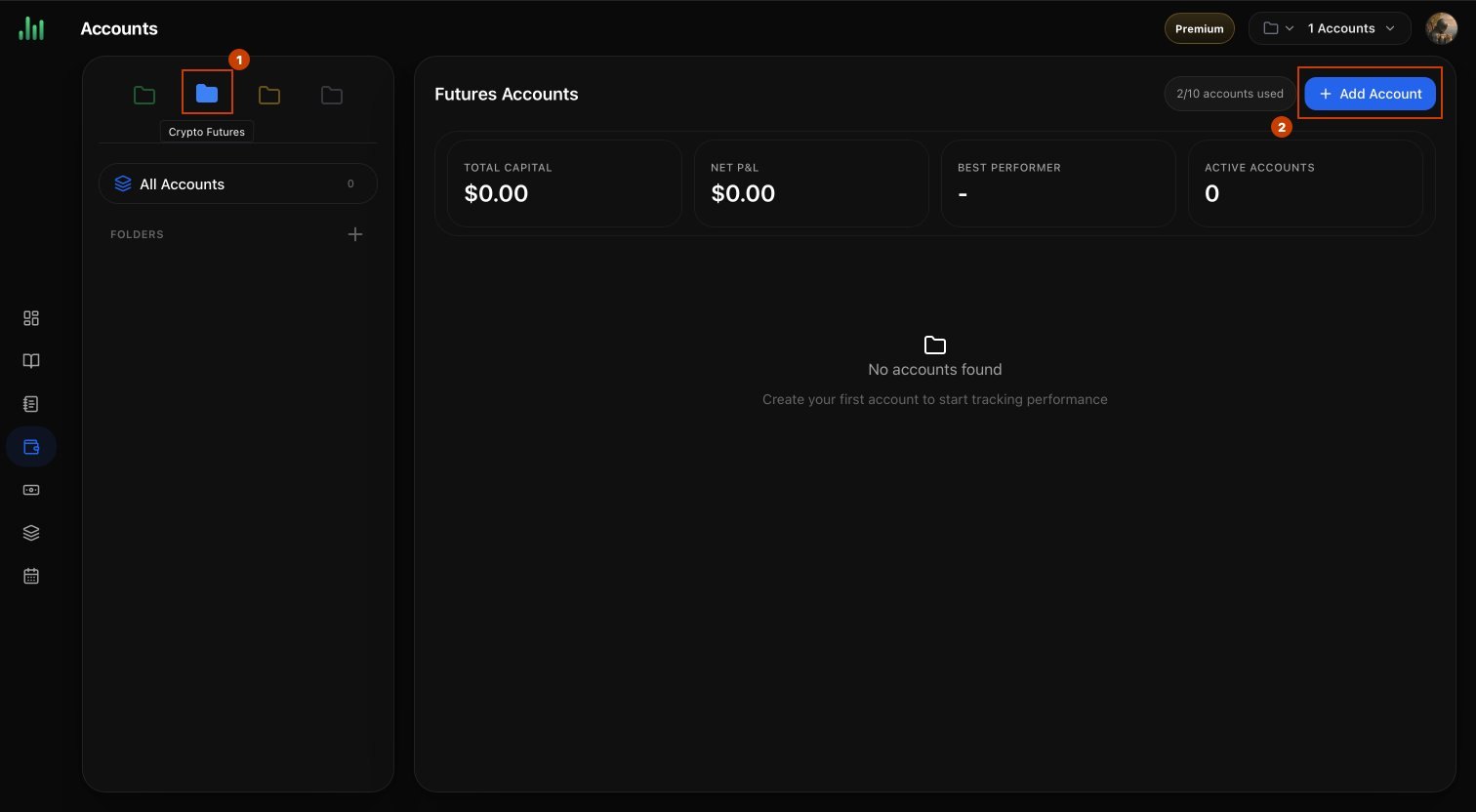Screen dimensions: 1476x812
Task: Open the wallet accounts icon in sidebar
Action: [31, 447]
